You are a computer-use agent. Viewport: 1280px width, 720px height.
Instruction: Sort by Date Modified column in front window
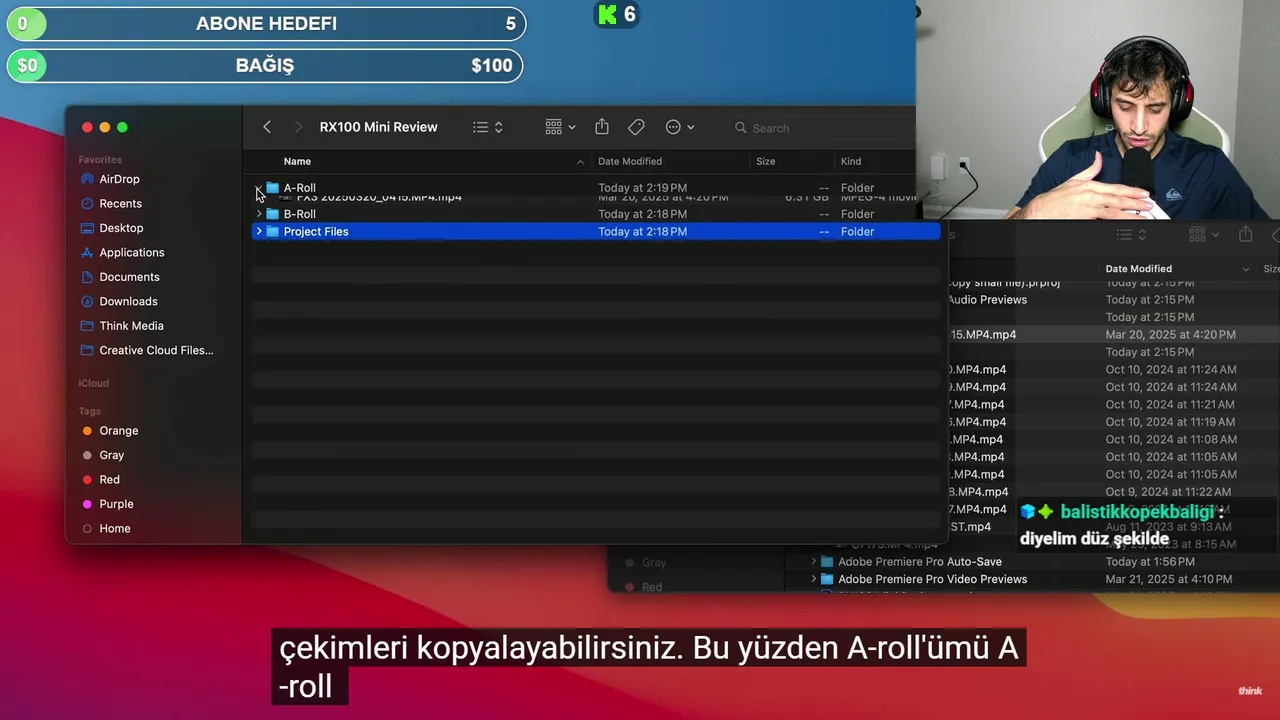click(x=630, y=161)
